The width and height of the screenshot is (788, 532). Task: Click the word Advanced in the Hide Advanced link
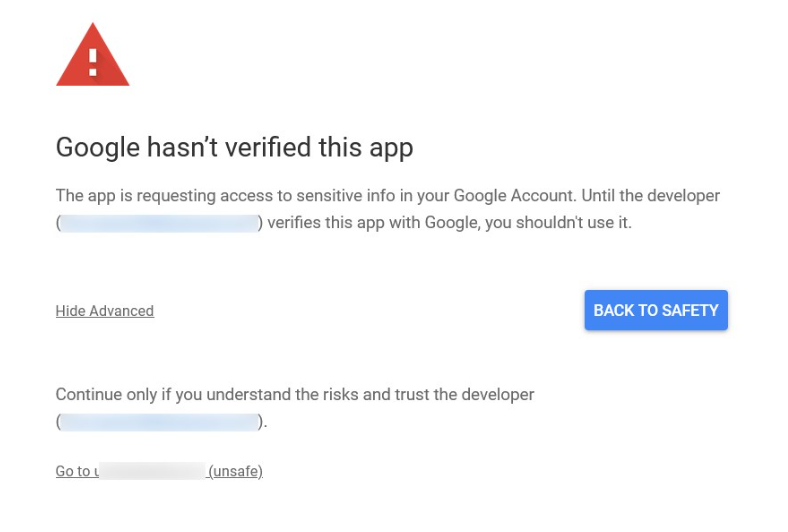click(122, 311)
